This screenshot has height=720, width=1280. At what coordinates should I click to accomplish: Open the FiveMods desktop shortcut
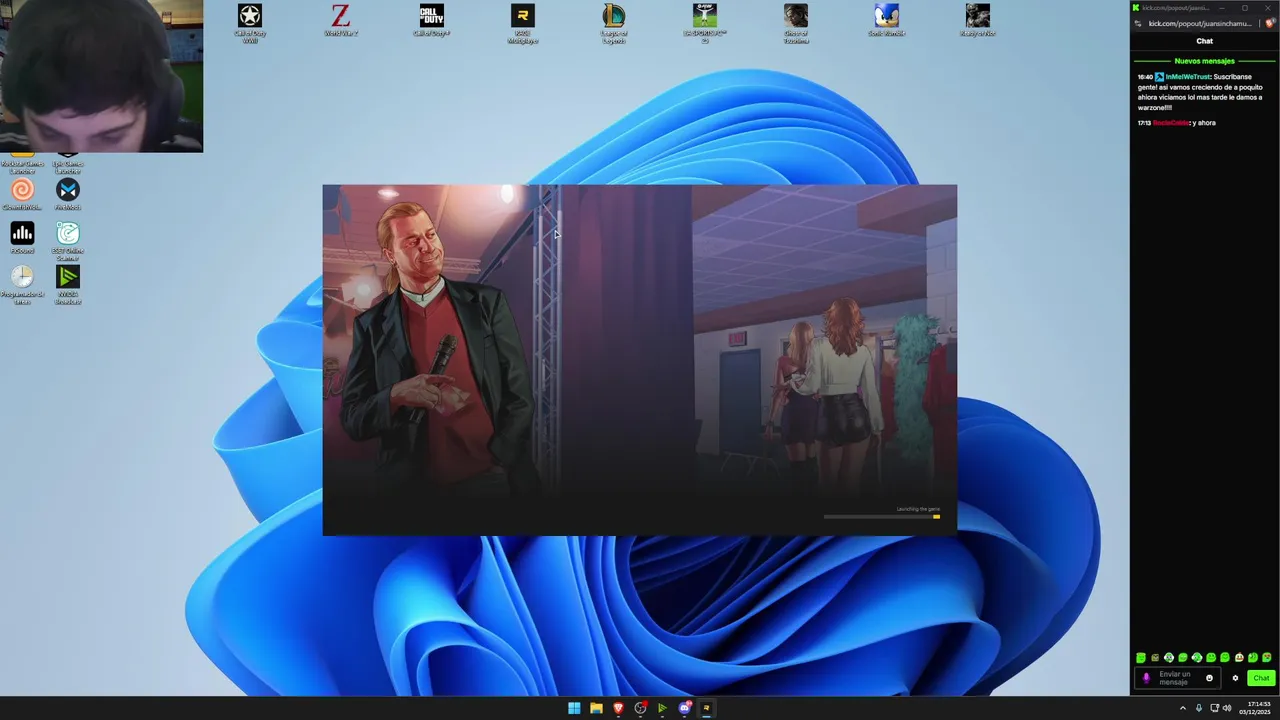(68, 194)
